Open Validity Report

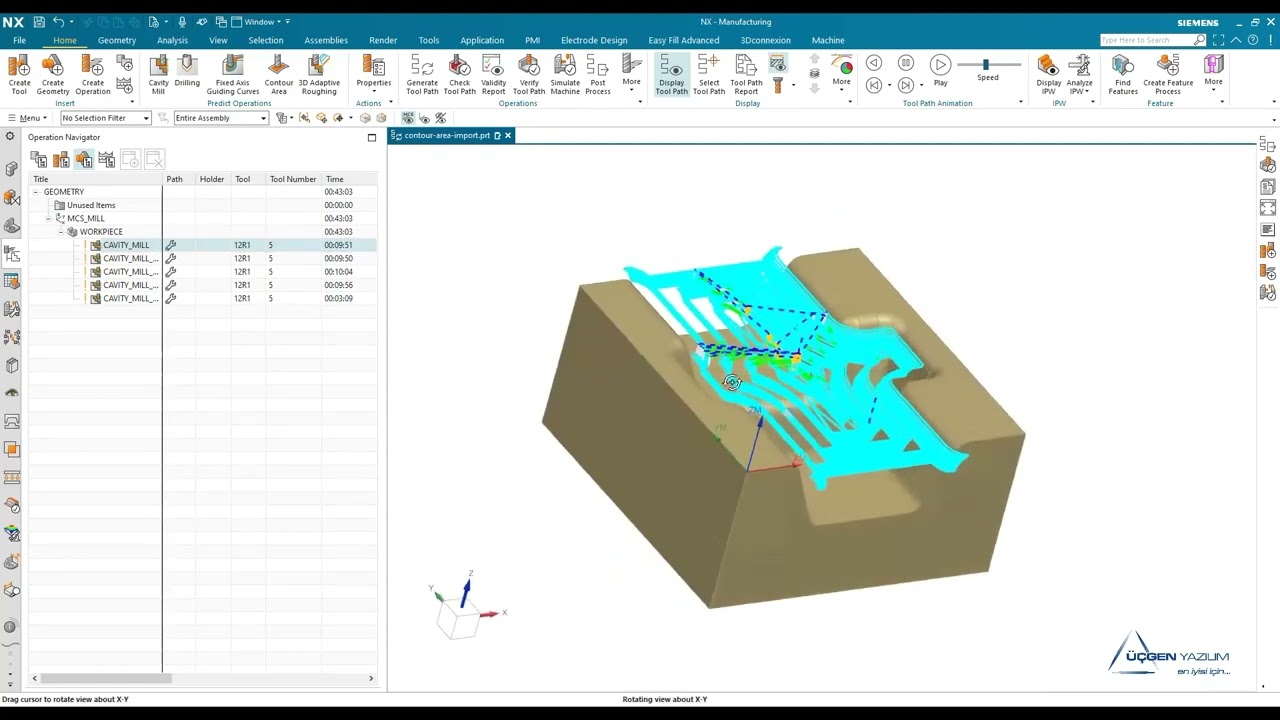click(493, 75)
